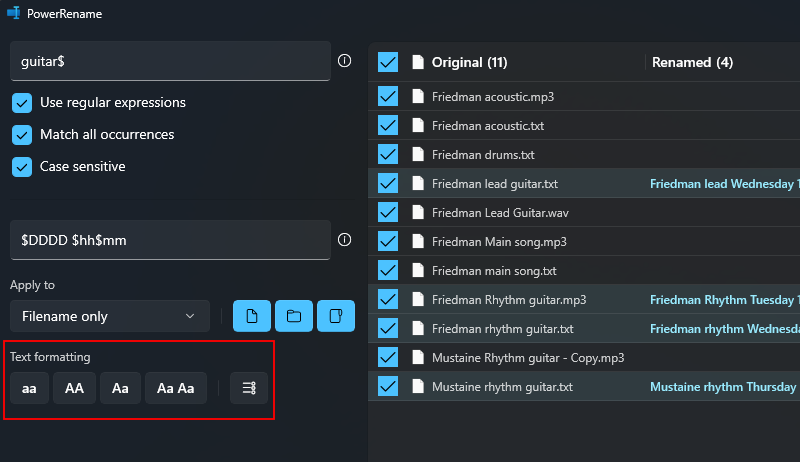This screenshot has height=462, width=800.
Task: Click the replace field info icon
Action: point(344,240)
